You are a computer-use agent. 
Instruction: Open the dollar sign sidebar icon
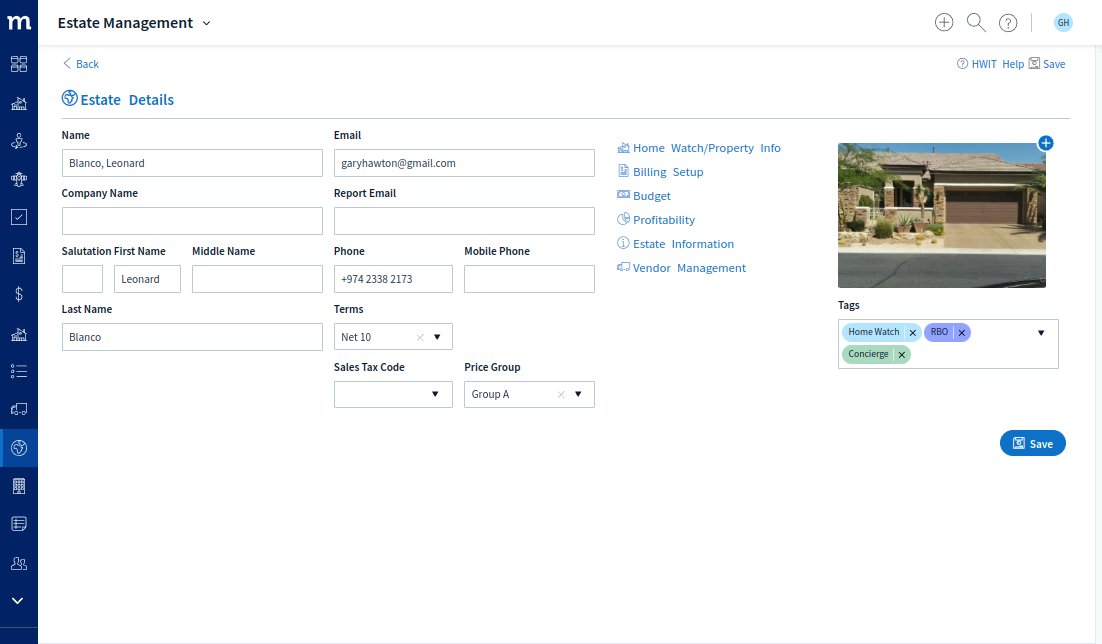pos(19,294)
